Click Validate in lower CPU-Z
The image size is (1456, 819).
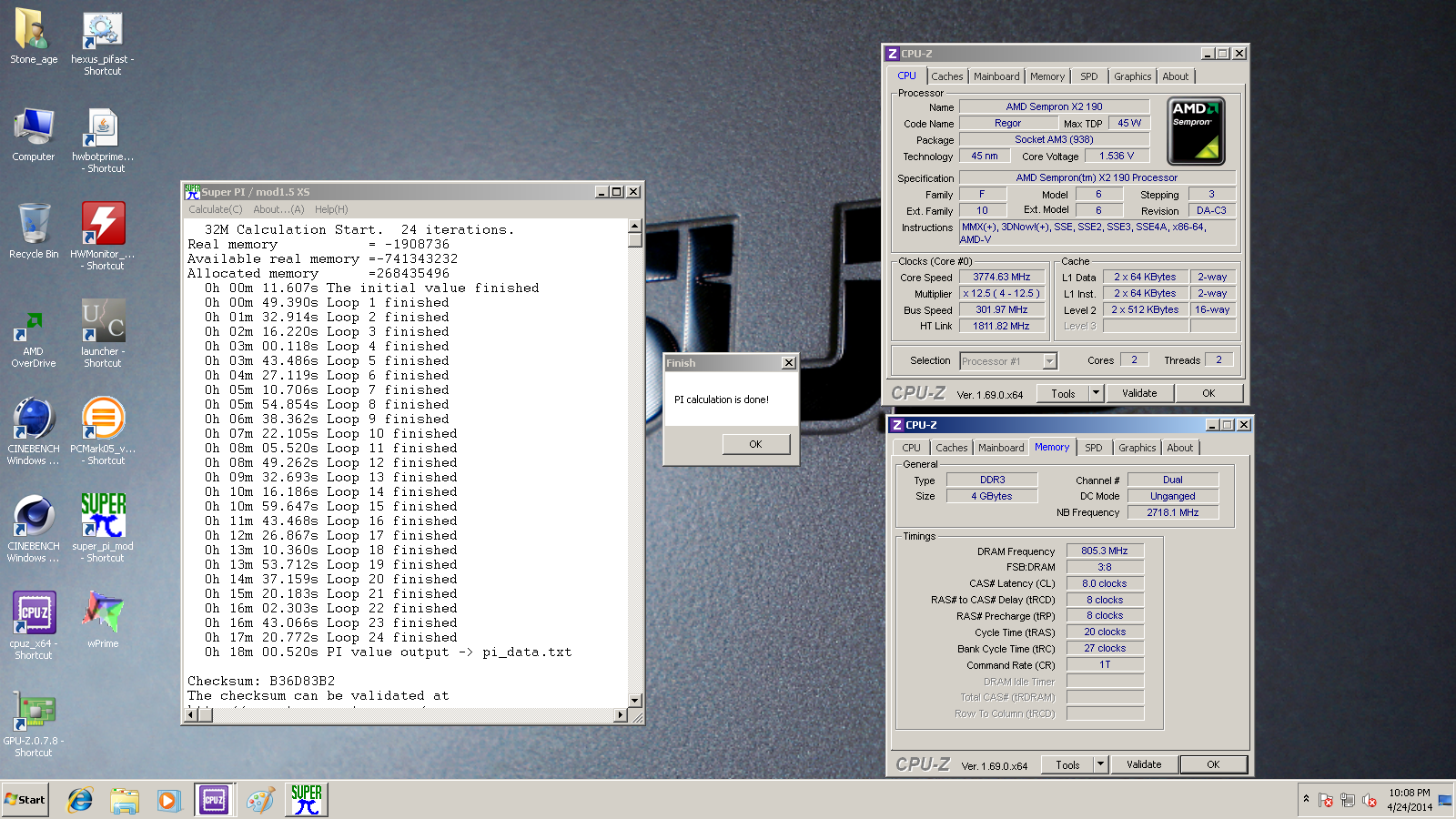1144,765
